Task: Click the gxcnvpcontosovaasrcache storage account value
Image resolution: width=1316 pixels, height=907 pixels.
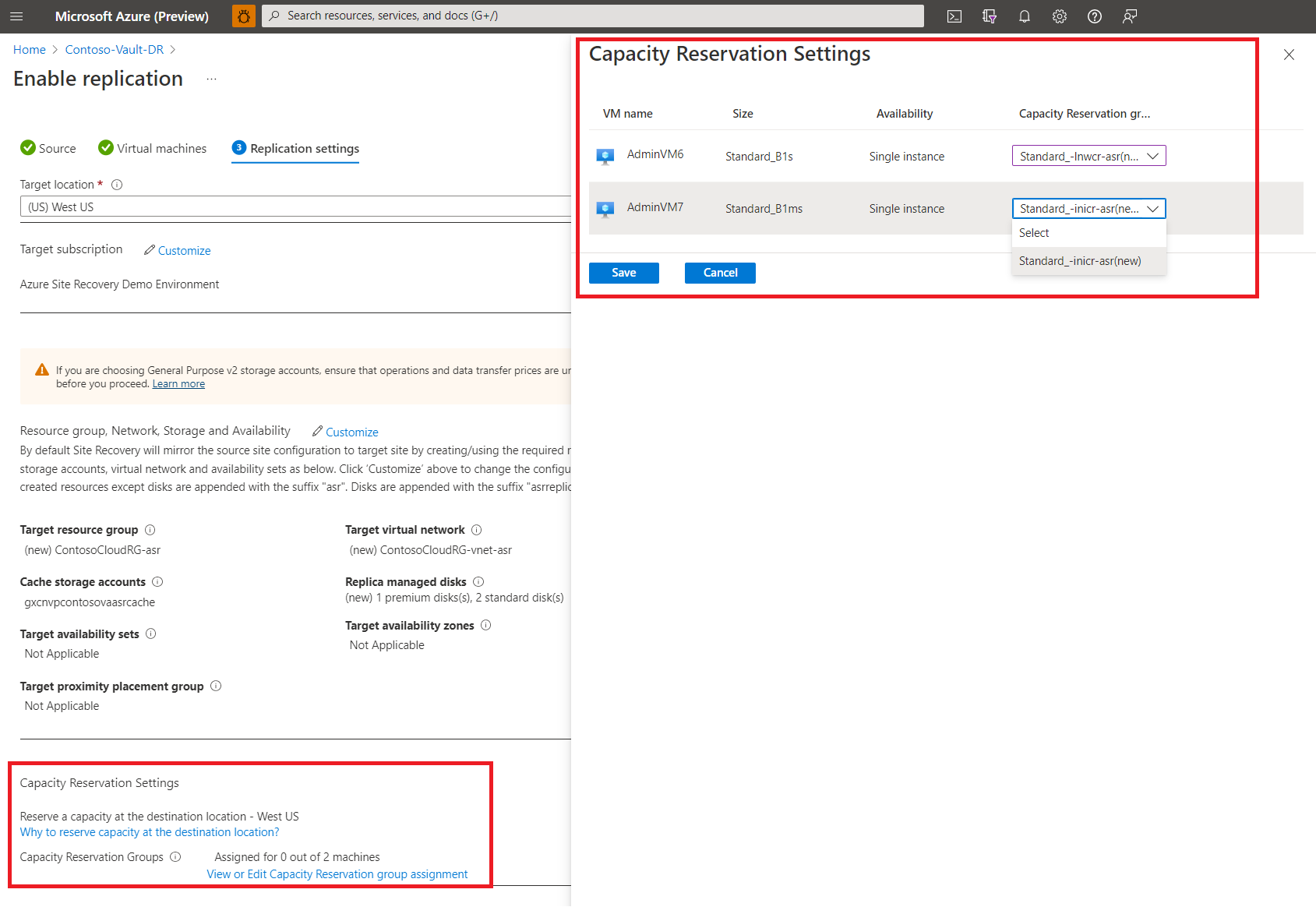Action: click(90, 602)
